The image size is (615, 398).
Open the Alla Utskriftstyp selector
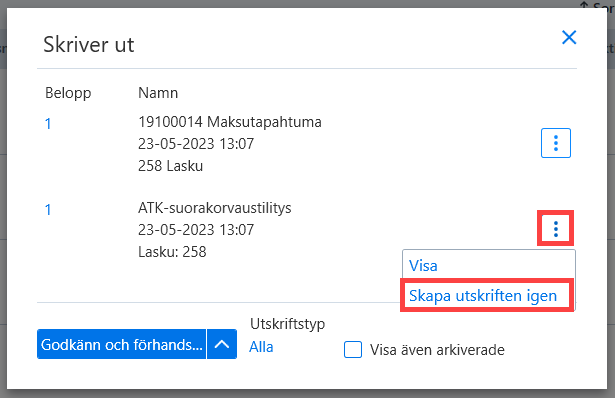point(261,347)
